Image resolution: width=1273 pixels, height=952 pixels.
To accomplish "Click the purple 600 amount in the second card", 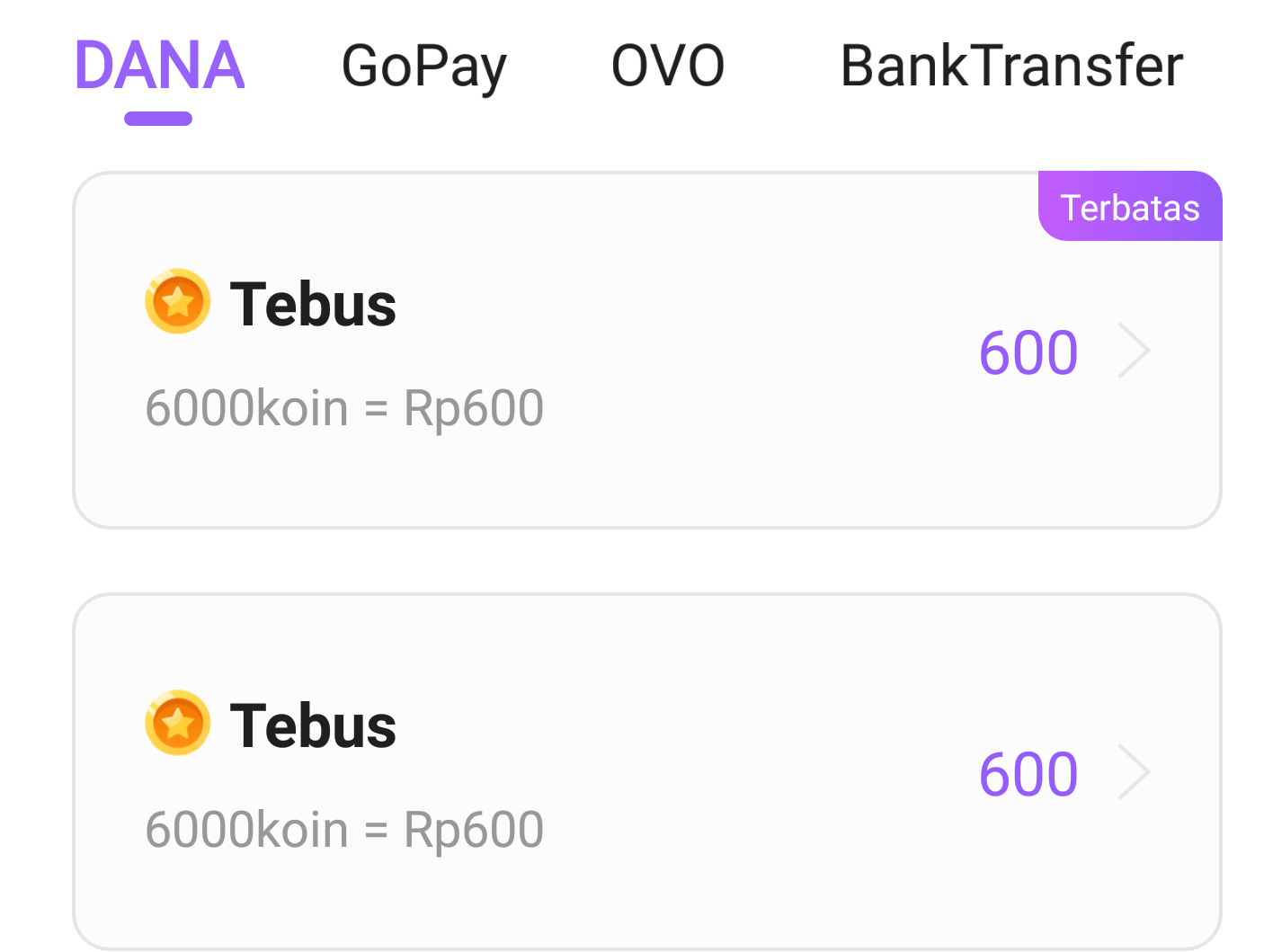I will pos(1028,774).
